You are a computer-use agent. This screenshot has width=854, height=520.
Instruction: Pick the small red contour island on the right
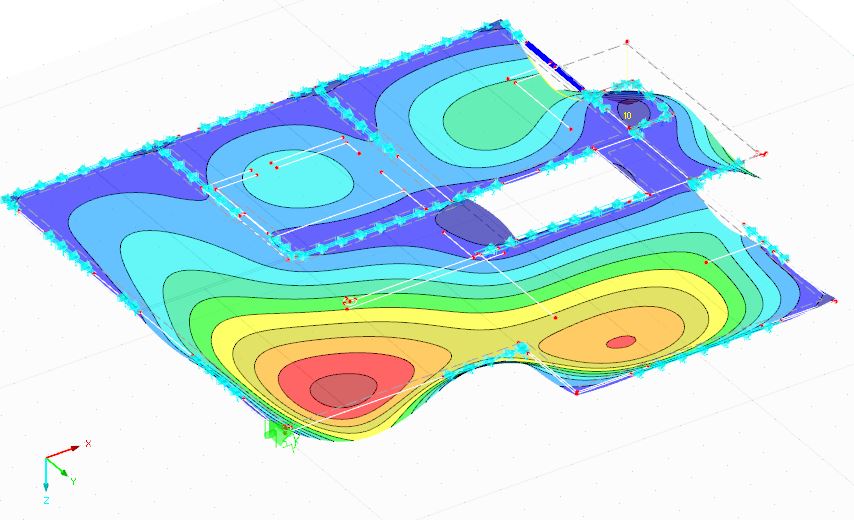click(x=621, y=342)
